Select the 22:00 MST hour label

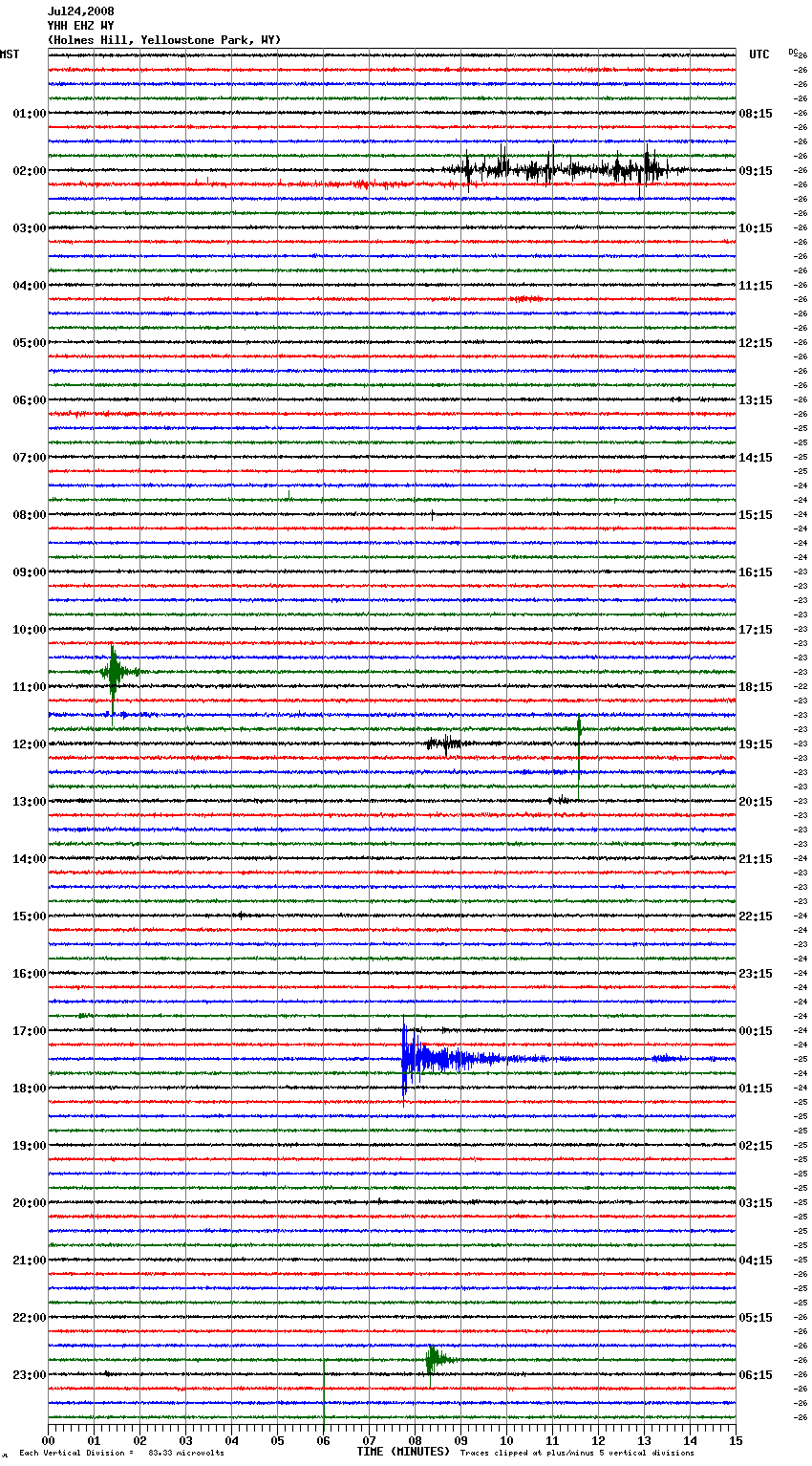click(x=30, y=1318)
